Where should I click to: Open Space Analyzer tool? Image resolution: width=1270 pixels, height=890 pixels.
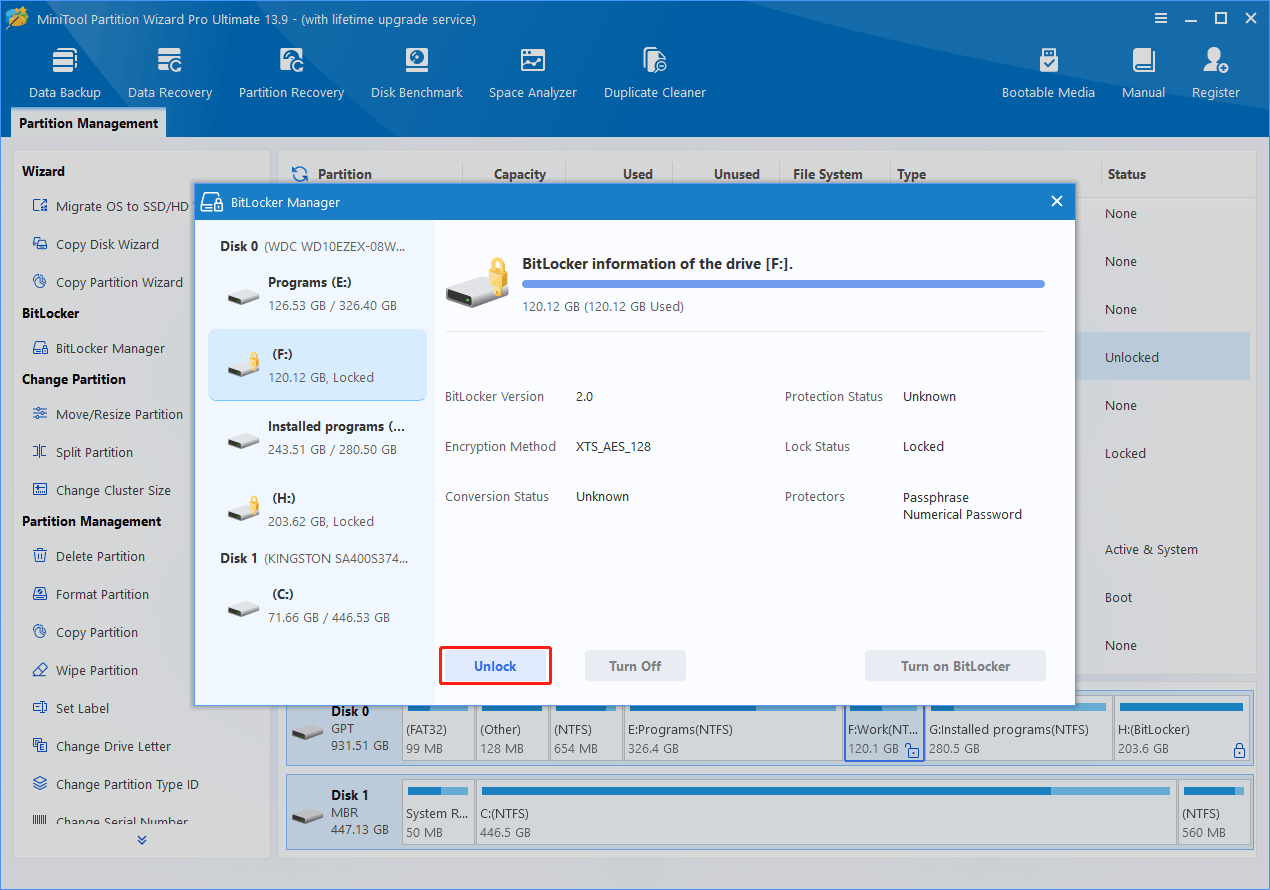533,73
